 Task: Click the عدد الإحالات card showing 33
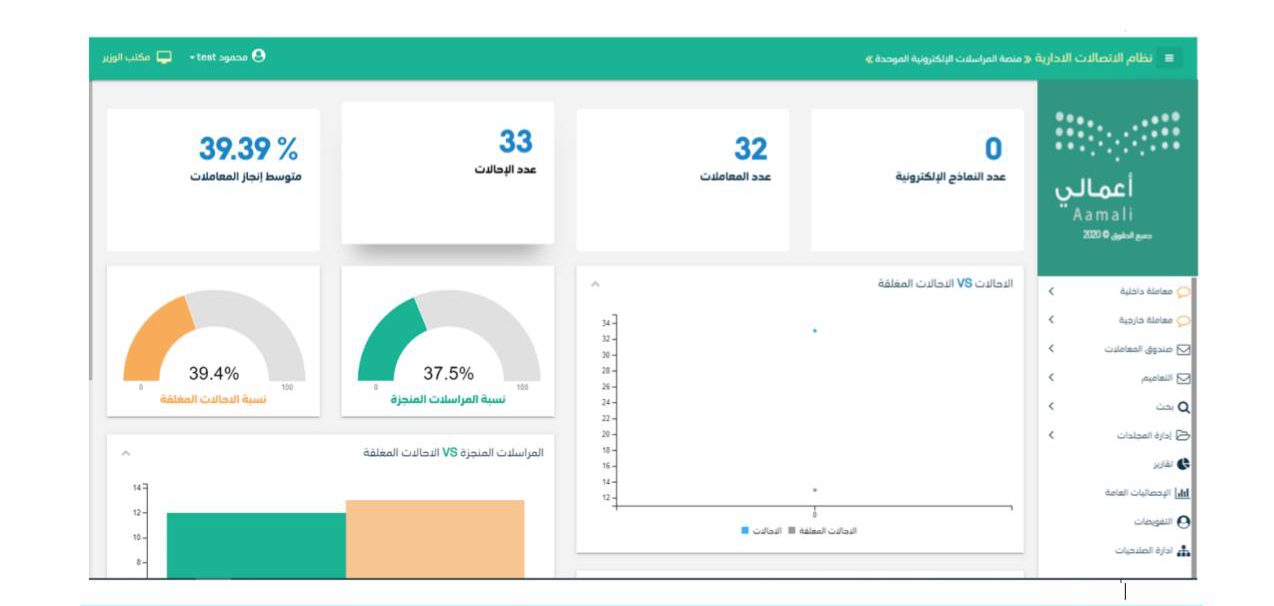click(x=447, y=172)
